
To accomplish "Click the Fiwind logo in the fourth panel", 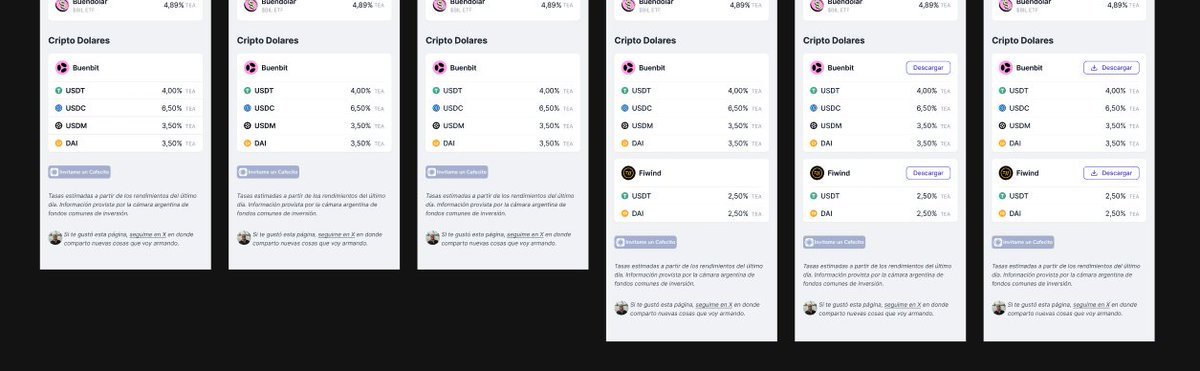I will click(628, 173).
